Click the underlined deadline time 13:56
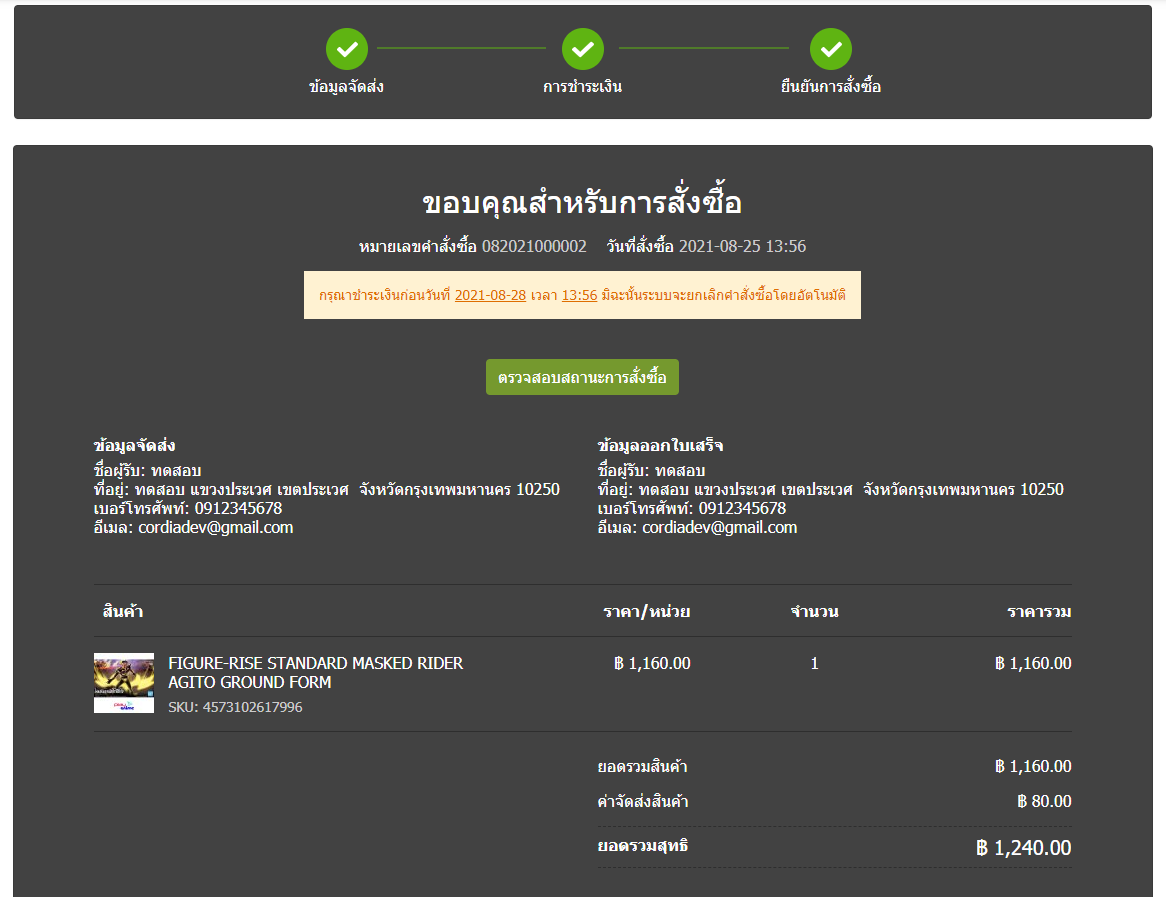Image resolution: width=1166 pixels, height=897 pixels. coord(579,295)
